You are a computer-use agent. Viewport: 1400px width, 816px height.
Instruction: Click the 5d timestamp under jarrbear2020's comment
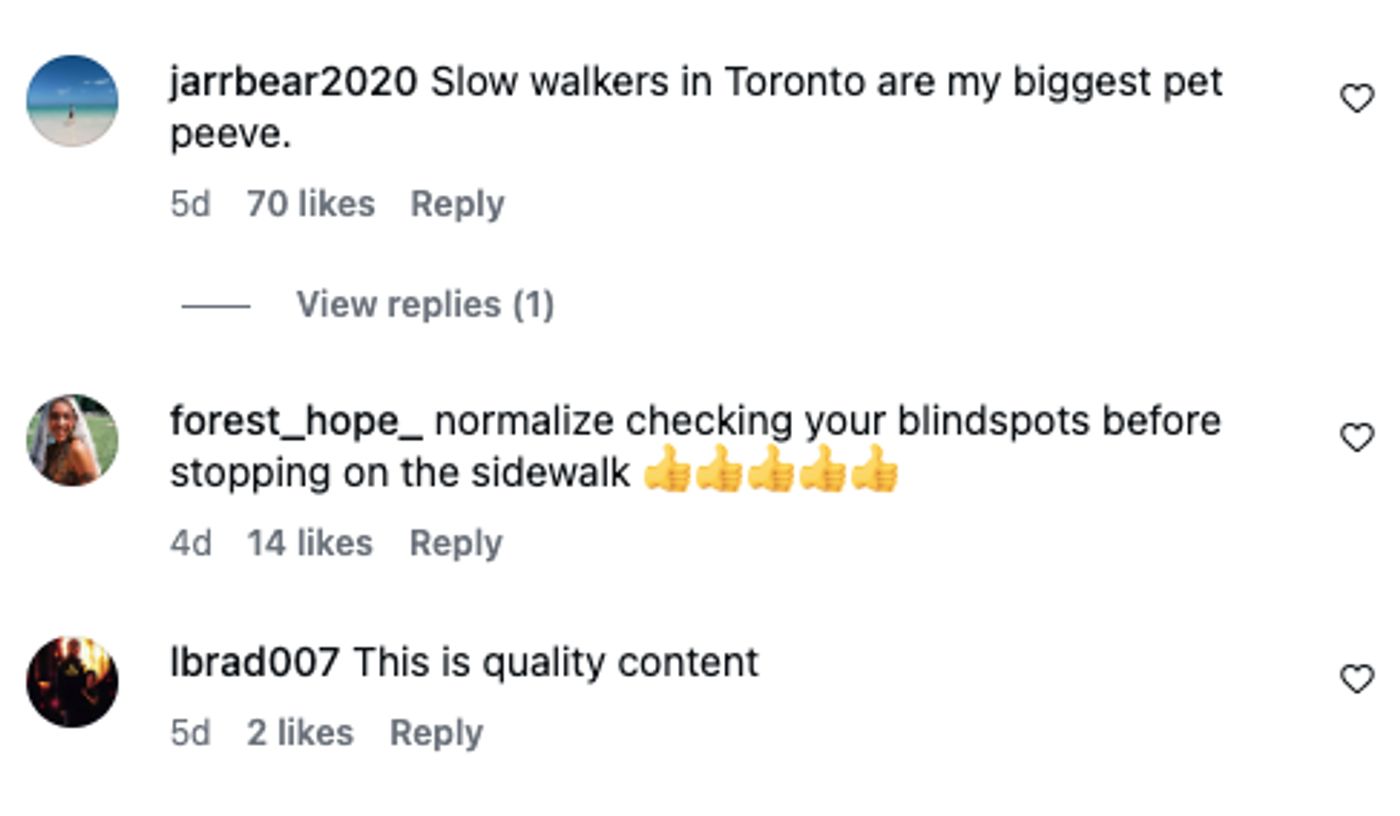(x=190, y=204)
